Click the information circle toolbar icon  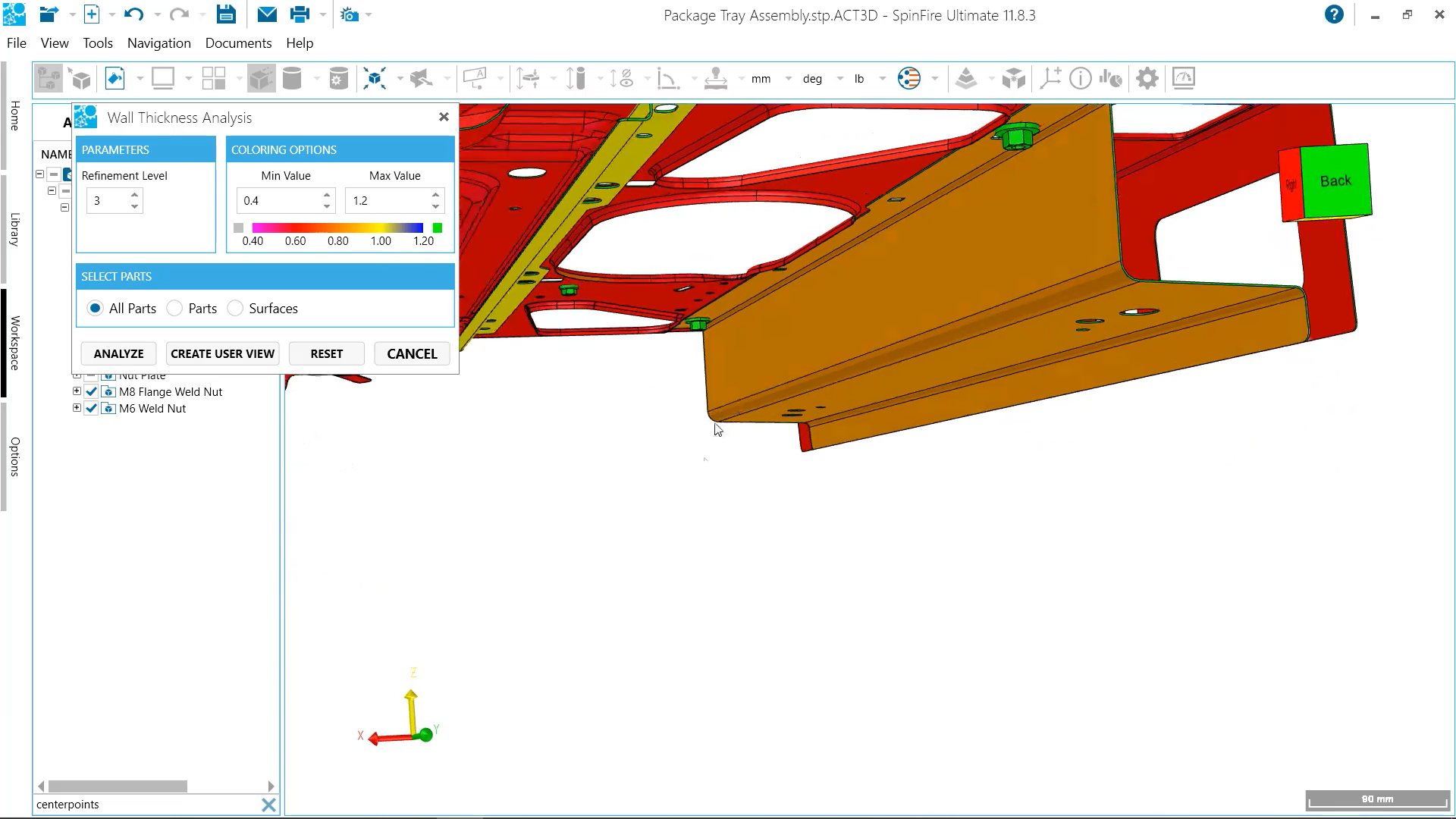coord(1080,78)
